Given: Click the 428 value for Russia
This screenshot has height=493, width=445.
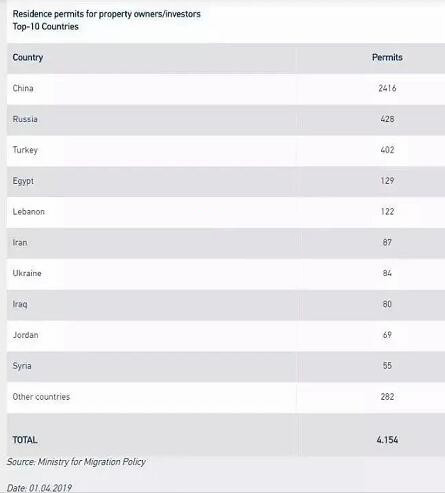Looking at the screenshot, I should tap(387, 119).
